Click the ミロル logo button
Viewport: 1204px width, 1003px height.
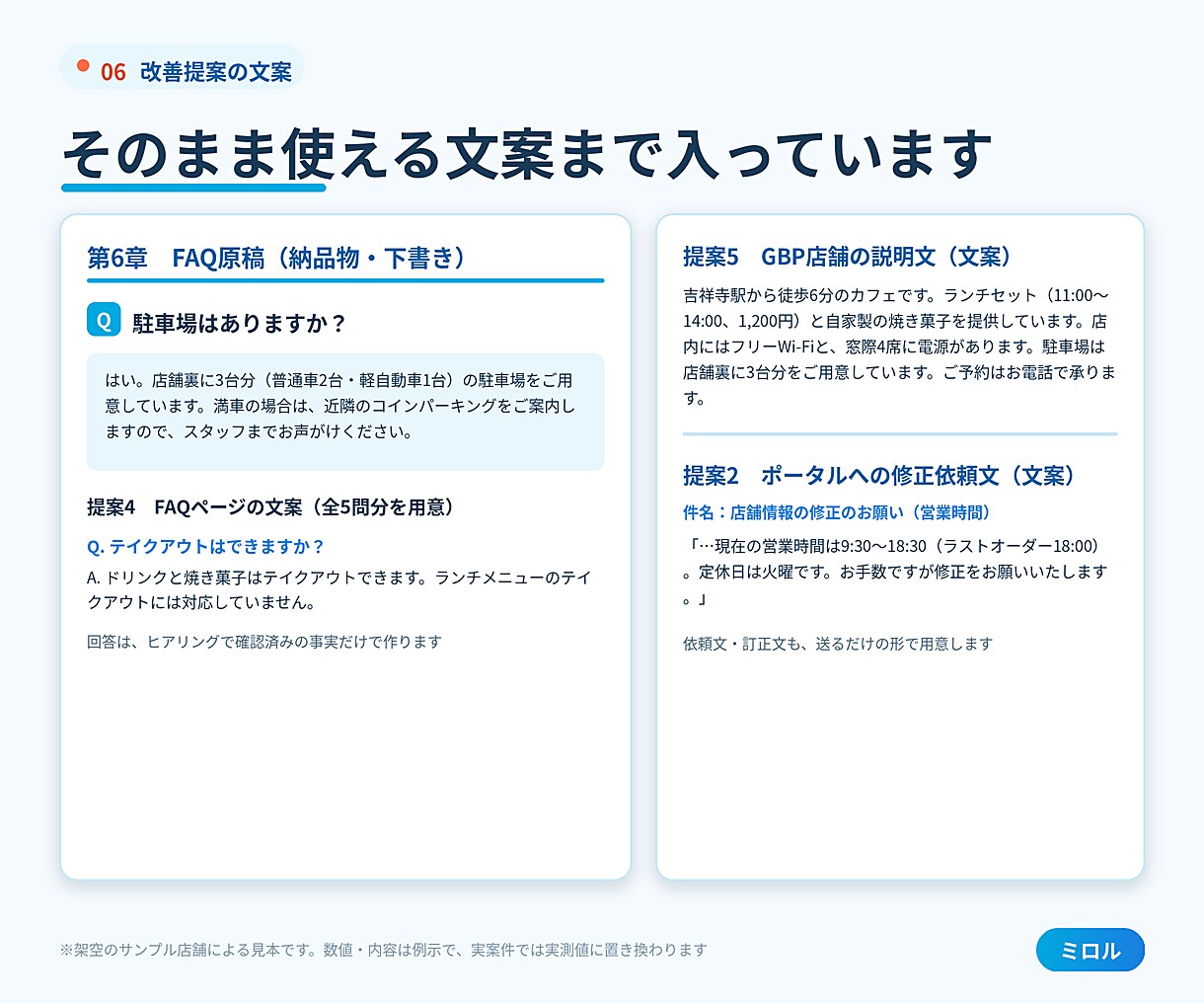[1090, 950]
